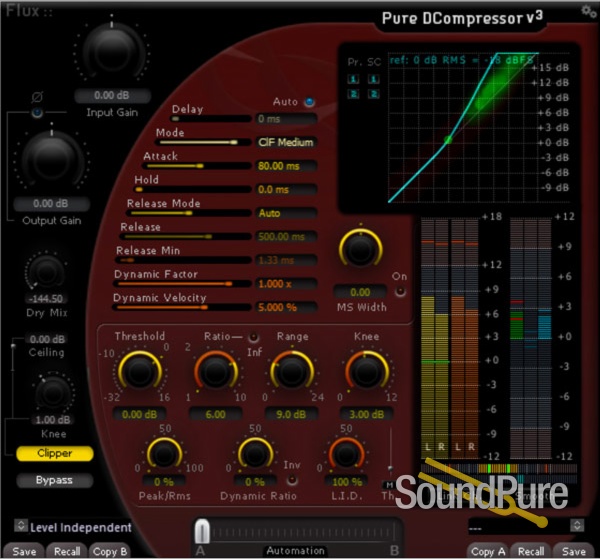600x559 pixels.
Task: Click Copy B button
Action: click(x=110, y=551)
